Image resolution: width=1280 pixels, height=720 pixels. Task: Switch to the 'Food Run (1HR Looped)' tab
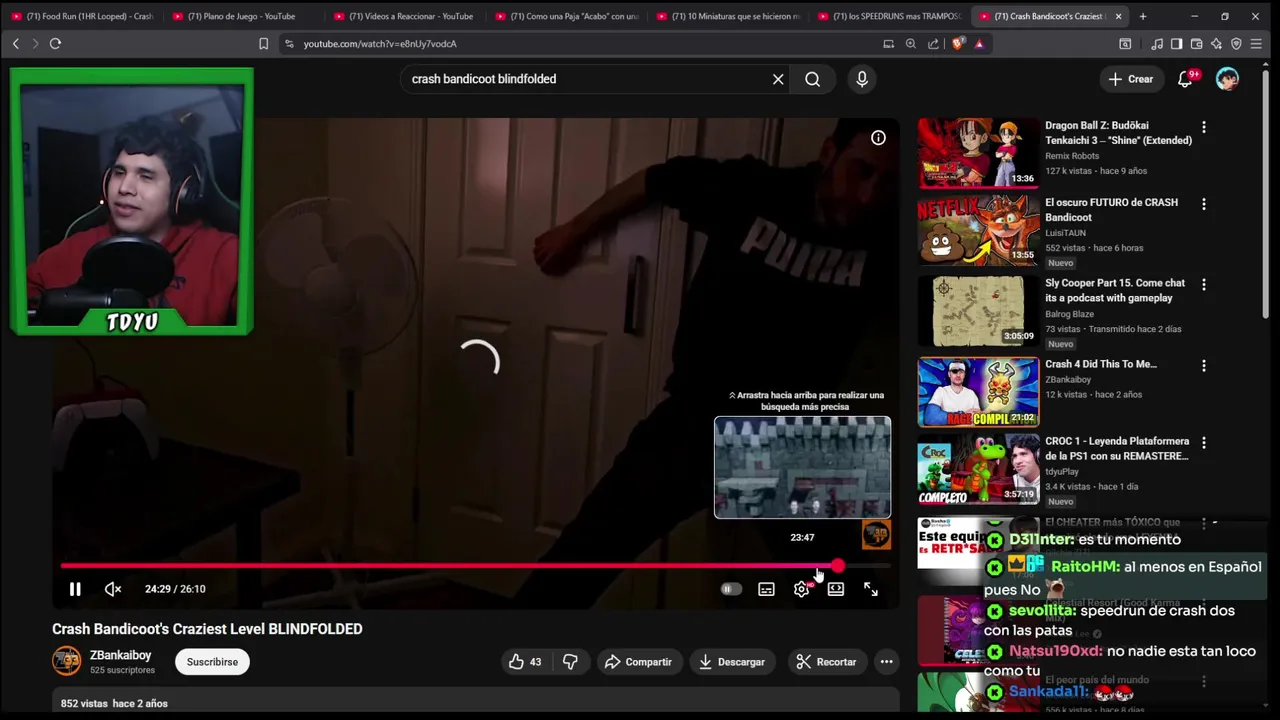[82, 16]
